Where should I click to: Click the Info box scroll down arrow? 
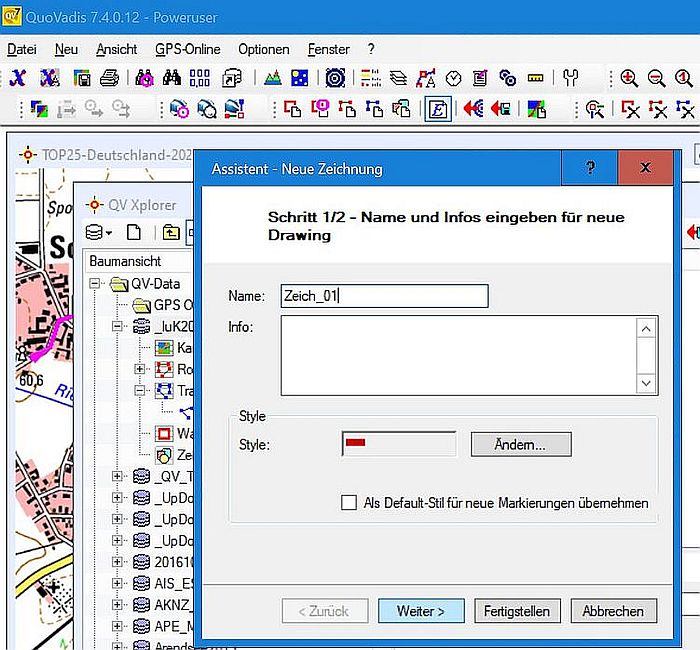pyautogui.click(x=646, y=383)
